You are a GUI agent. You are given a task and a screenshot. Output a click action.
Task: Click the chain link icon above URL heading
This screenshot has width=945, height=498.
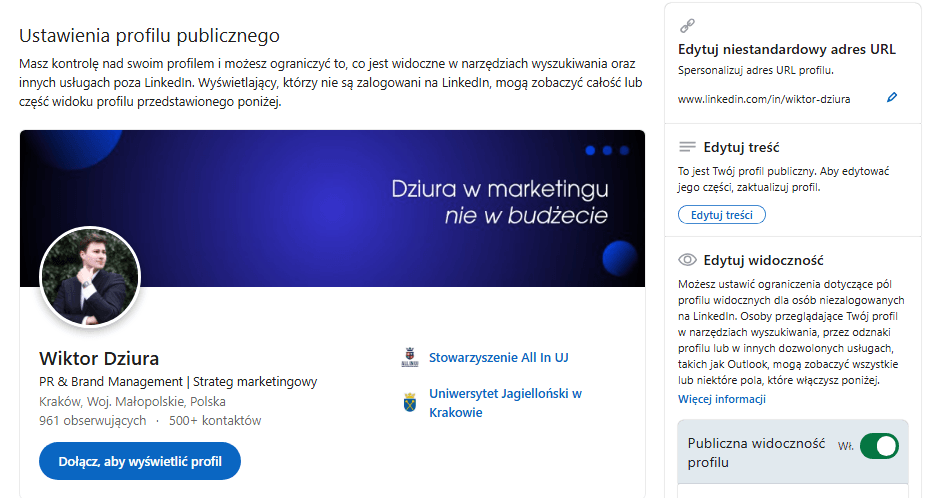click(x=687, y=25)
